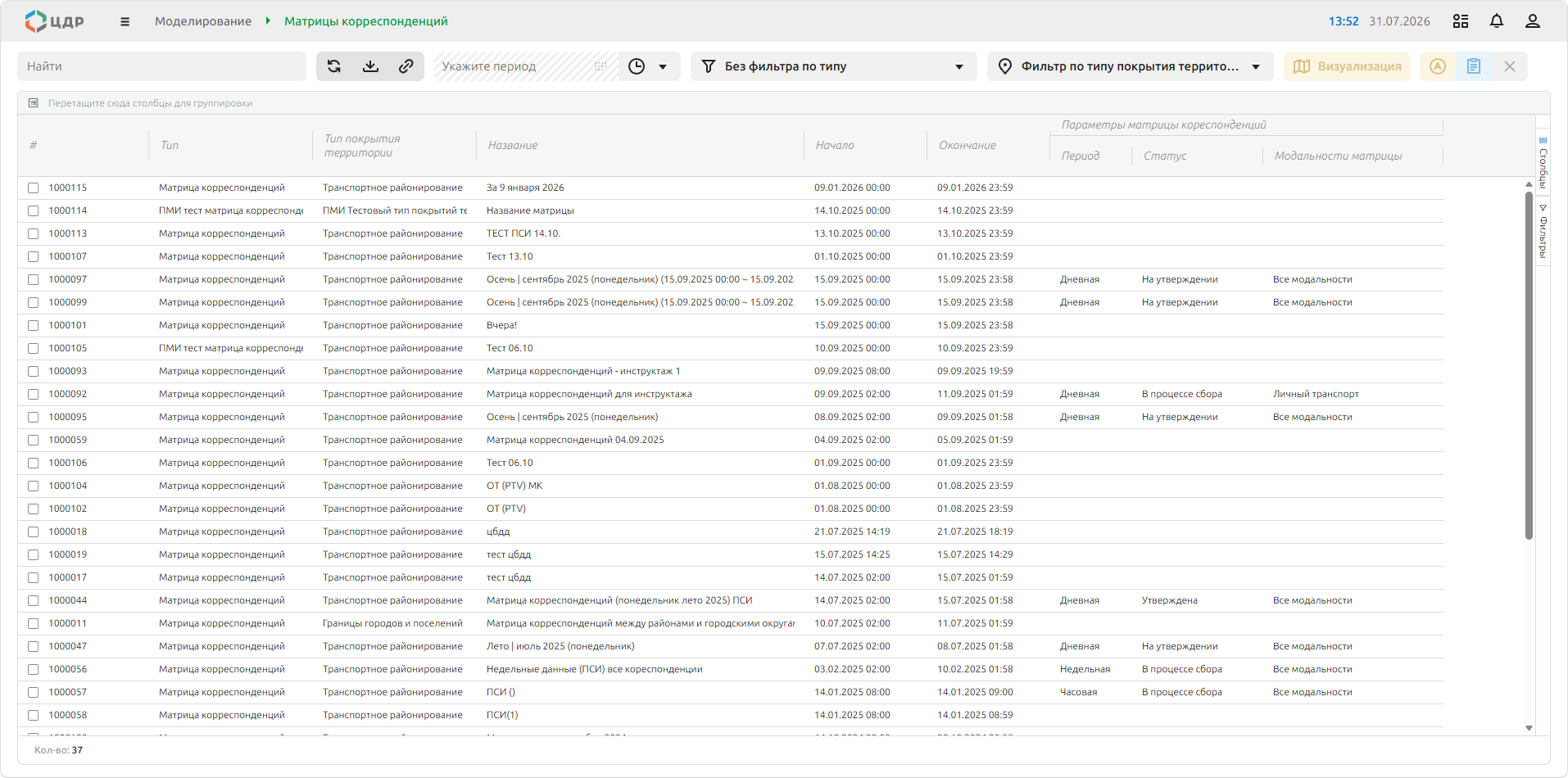Tick the checkbox for row 1000018
Viewport: 1568px width, 778px height.
(x=34, y=532)
